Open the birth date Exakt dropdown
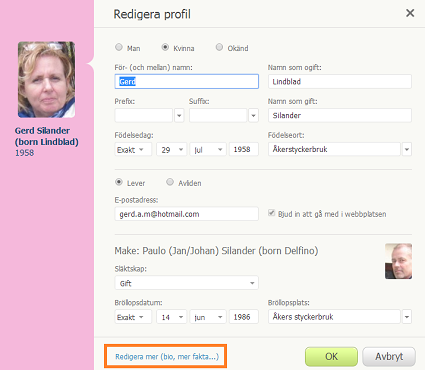The image size is (425, 370). [x=133, y=149]
